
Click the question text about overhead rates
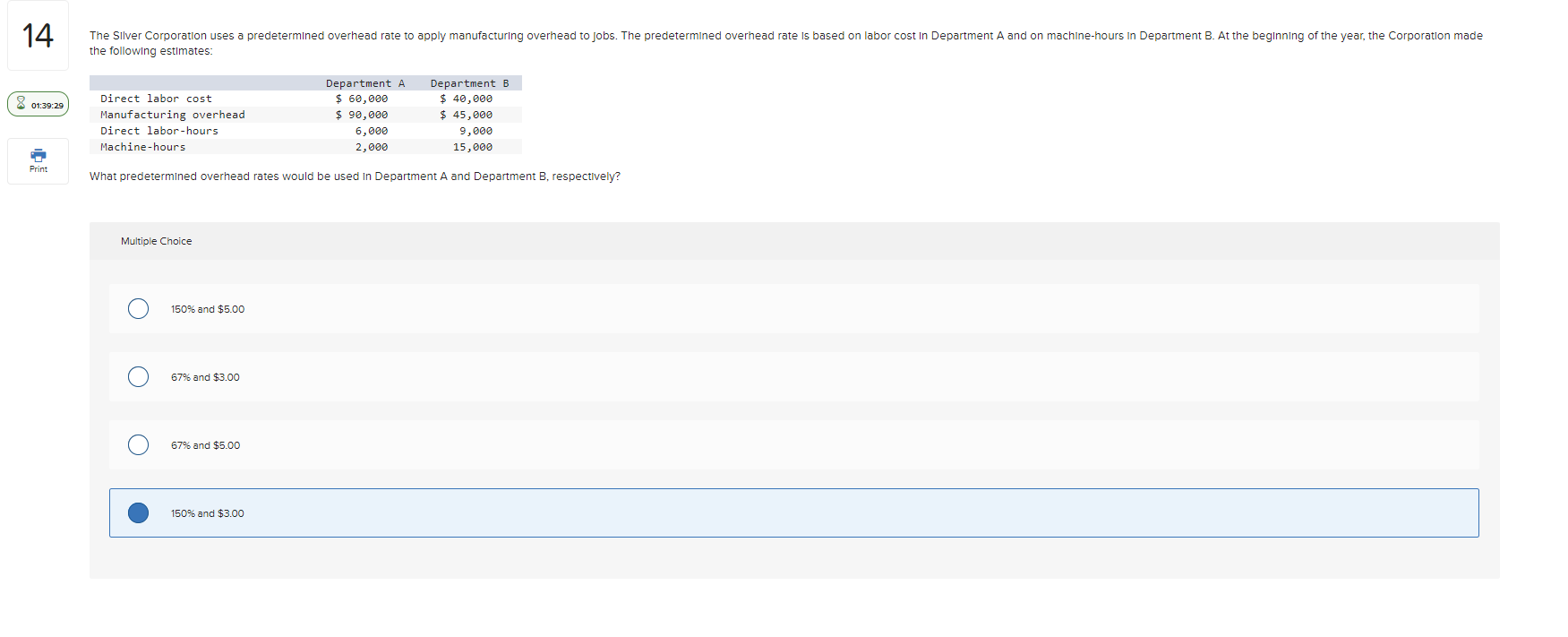354,176
